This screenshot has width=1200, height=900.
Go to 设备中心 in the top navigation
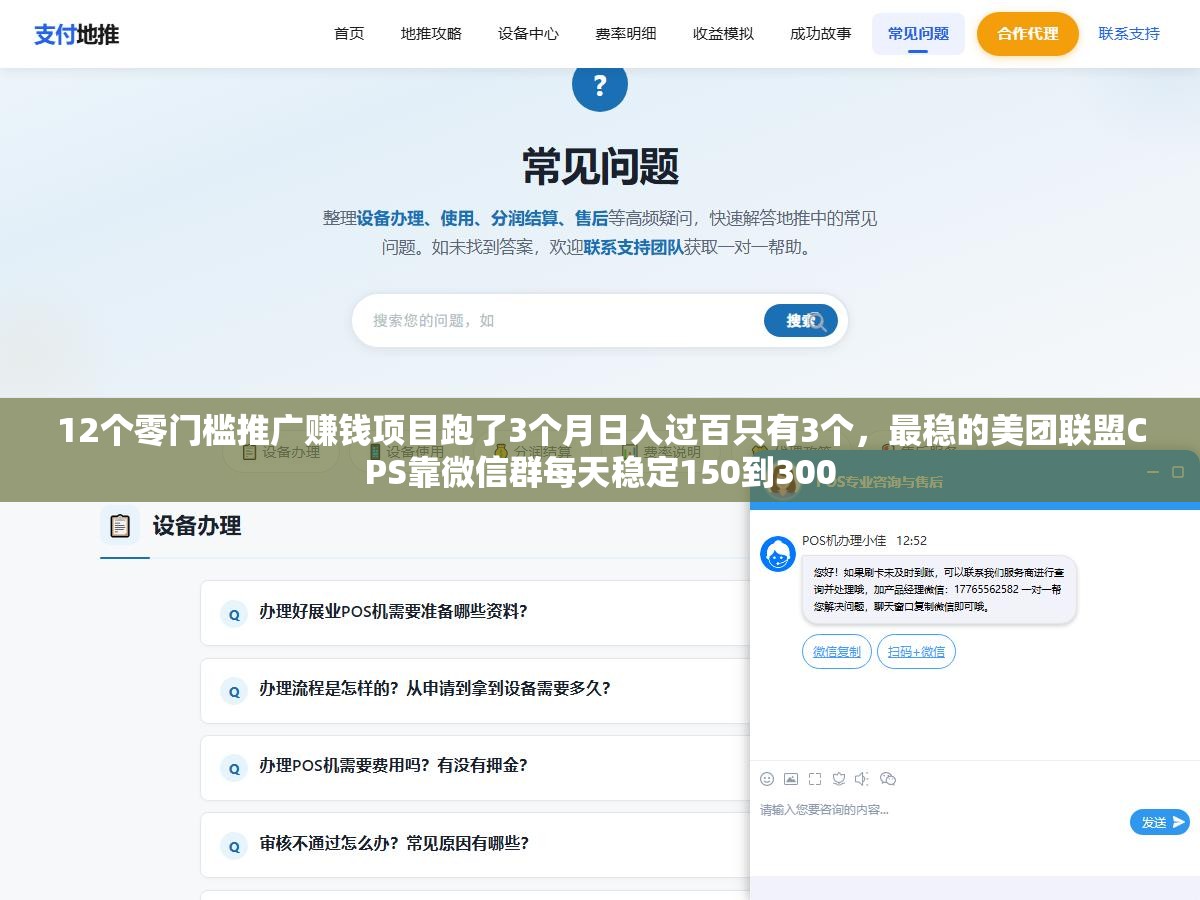tap(528, 34)
